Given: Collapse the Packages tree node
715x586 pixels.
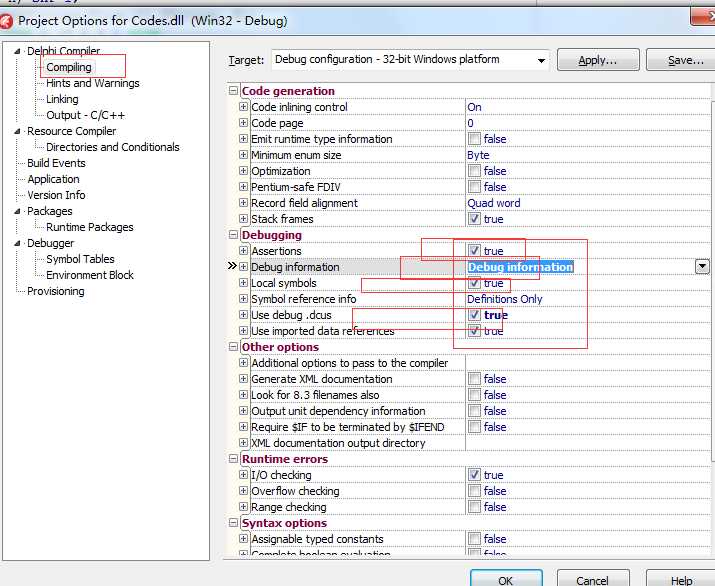Looking at the screenshot, I should (x=17, y=211).
